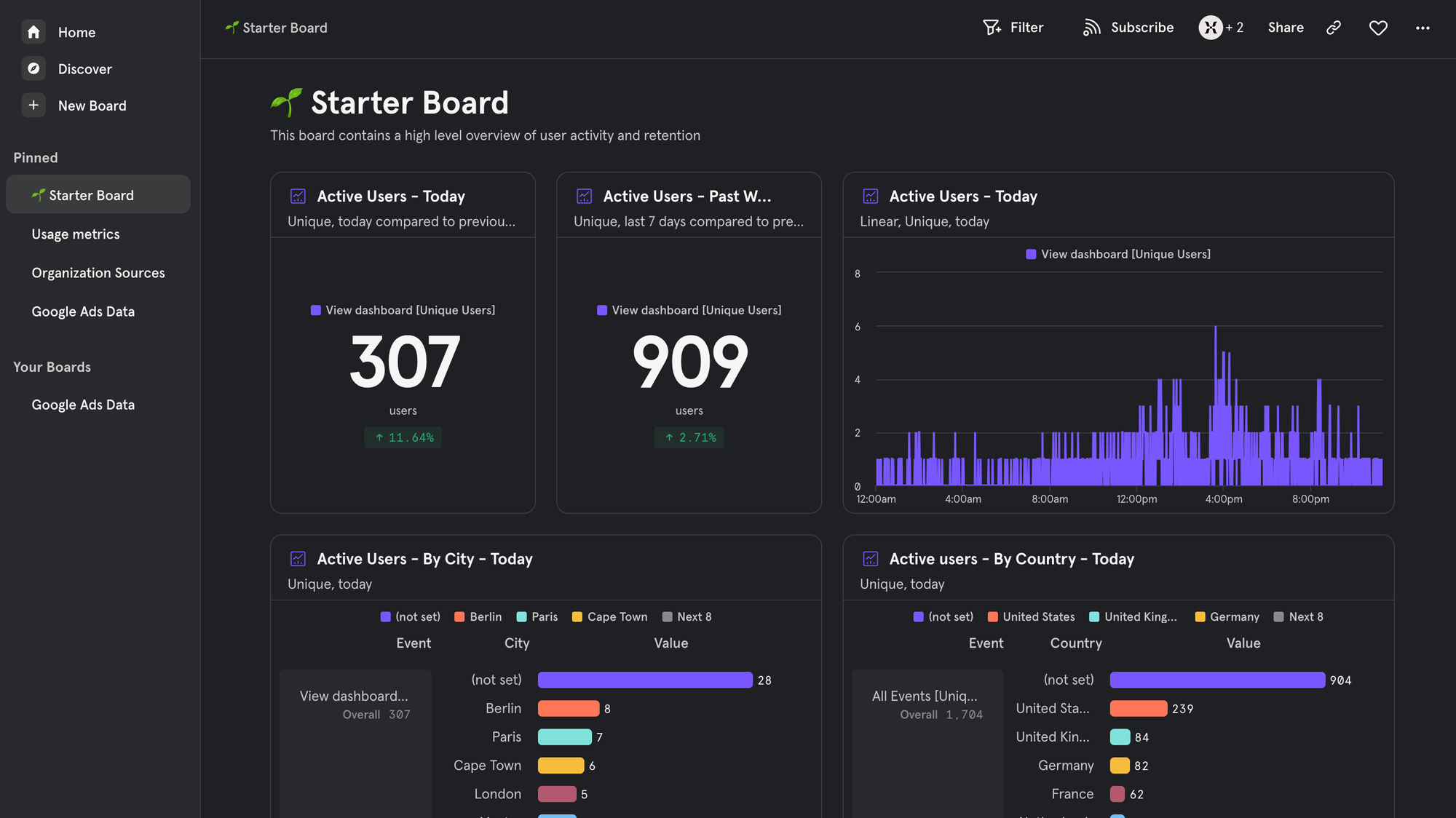
Task: Click the Subscribe feed icon
Action: [x=1091, y=28]
